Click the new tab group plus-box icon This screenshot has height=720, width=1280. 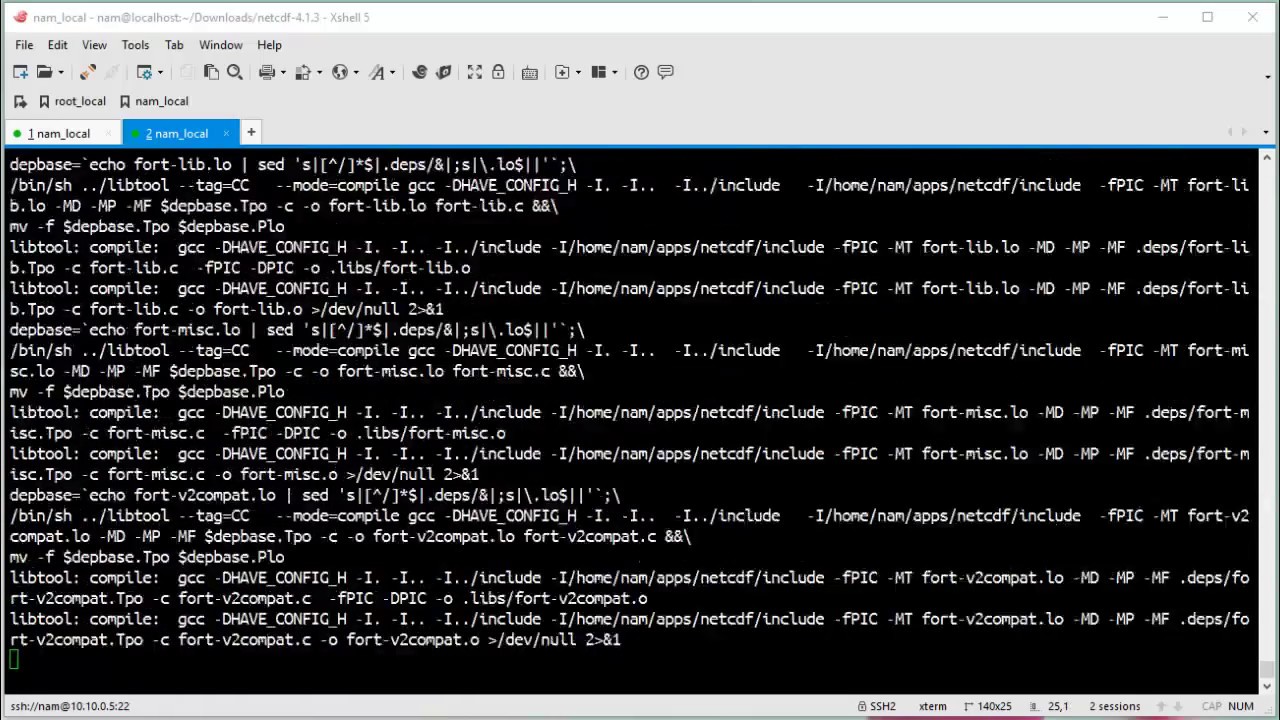[562, 72]
